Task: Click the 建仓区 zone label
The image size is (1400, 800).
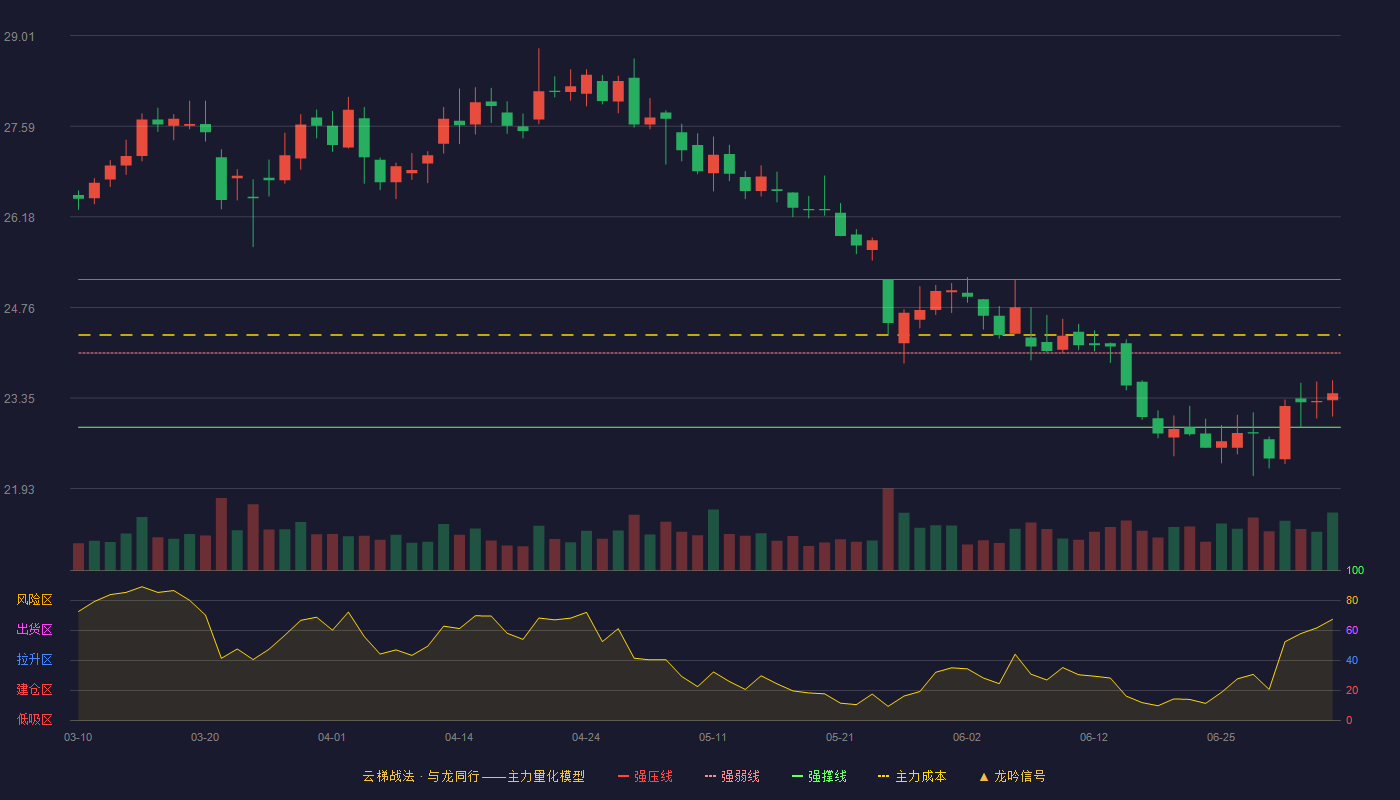Action: coord(34,690)
